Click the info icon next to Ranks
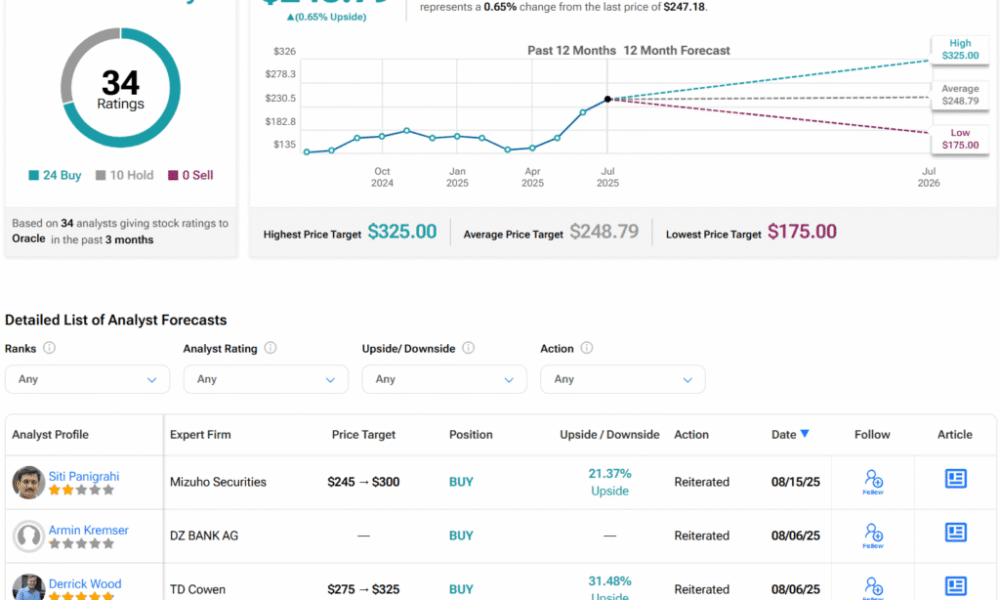The width and height of the screenshot is (1000, 600). tap(49, 348)
